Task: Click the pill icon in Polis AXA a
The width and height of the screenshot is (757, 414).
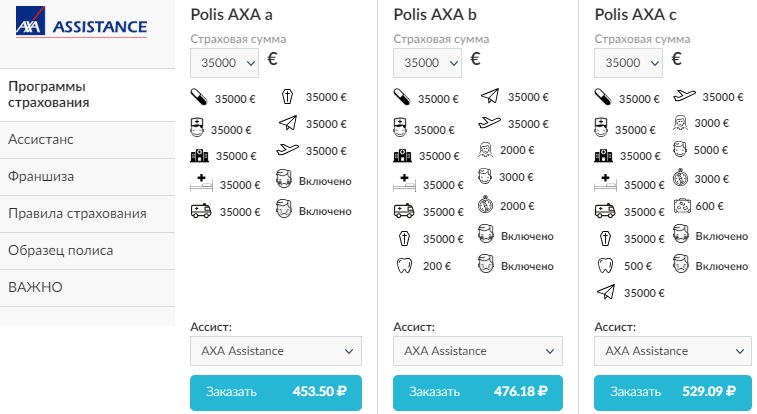Action: tap(199, 98)
